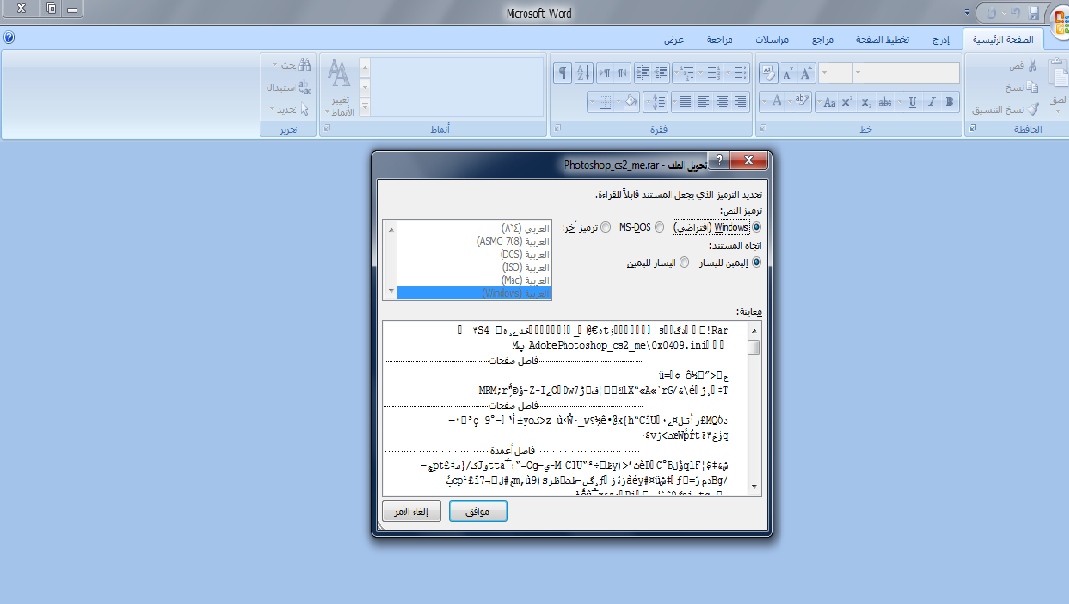Choose left-to-right (اليسار لليمين) document direction
The image size is (1069, 604).
[684, 262]
